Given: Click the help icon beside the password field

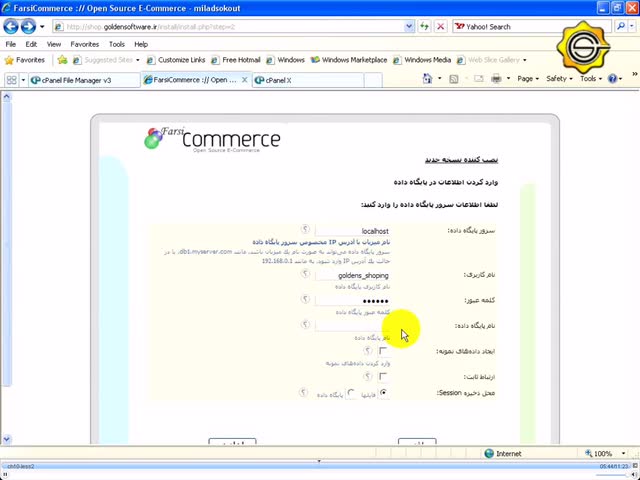Looking at the screenshot, I should click(x=305, y=299).
